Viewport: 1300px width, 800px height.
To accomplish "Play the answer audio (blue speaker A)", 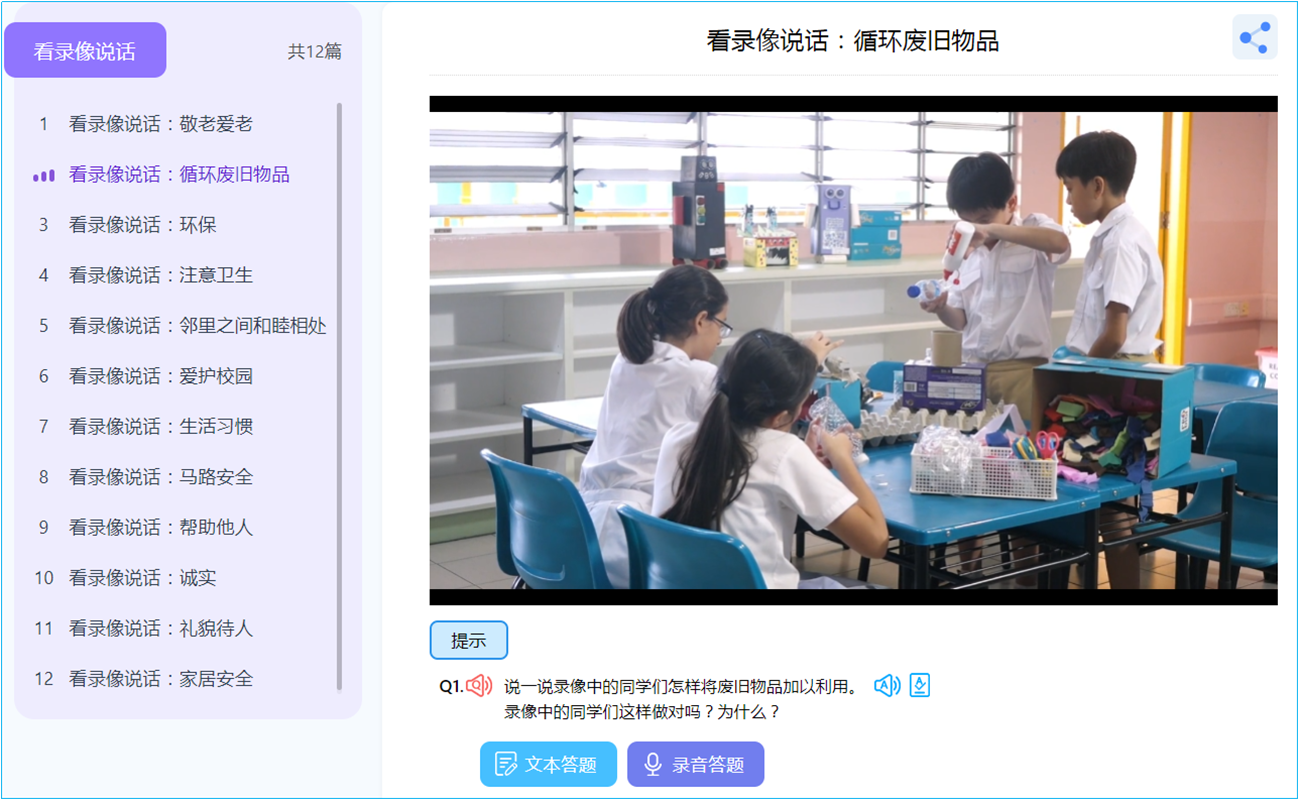I will pos(886,686).
